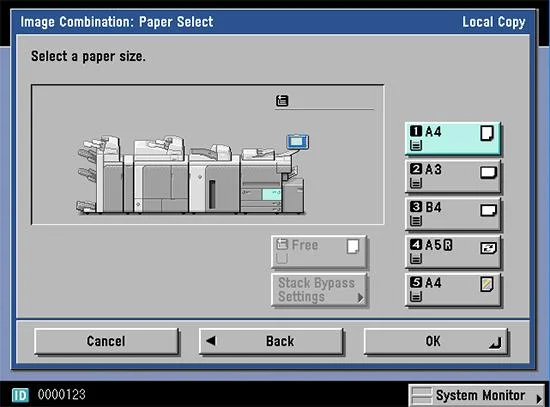550x407 pixels.
Task: Confirm paper choice with OK
Action: click(436, 341)
